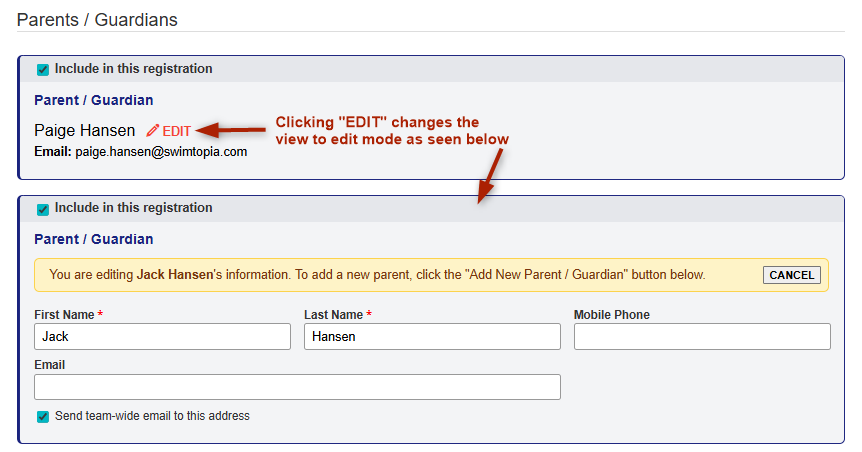
Task: Click the "First Name" required field label
Action: [x=68, y=315]
